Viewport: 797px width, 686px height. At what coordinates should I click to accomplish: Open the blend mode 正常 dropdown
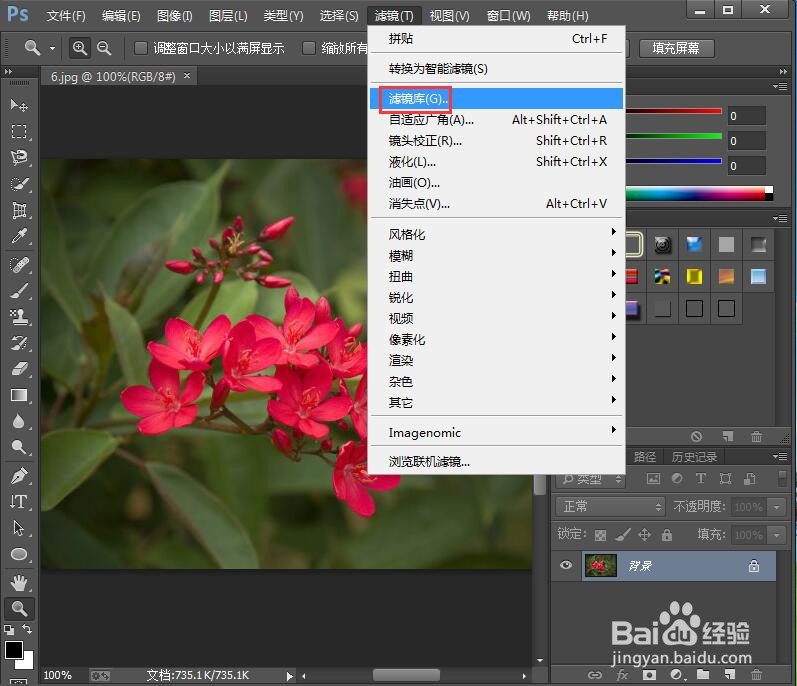click(x=609, y=506)
